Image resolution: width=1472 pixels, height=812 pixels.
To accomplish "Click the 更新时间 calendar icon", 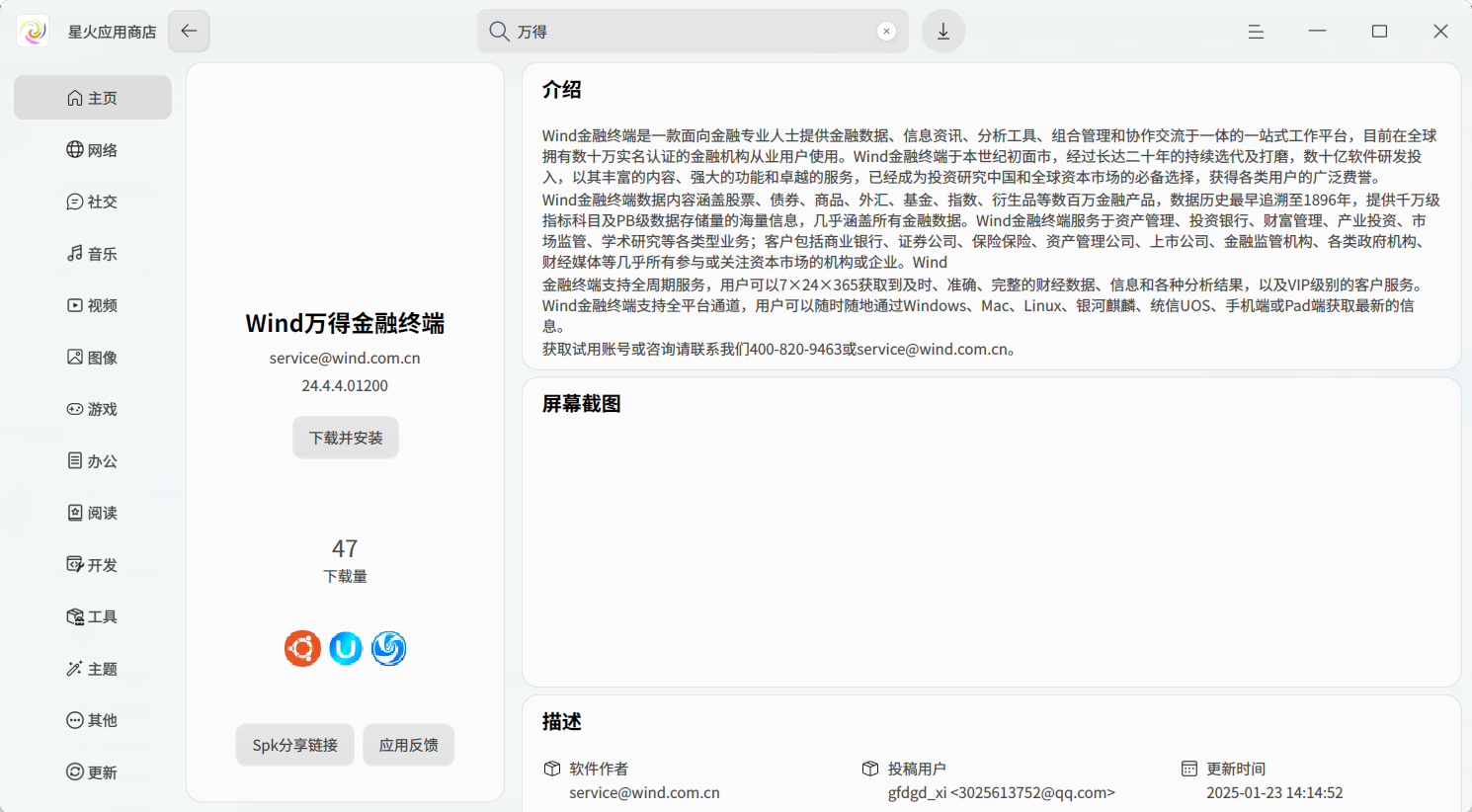I will 1189,769.
